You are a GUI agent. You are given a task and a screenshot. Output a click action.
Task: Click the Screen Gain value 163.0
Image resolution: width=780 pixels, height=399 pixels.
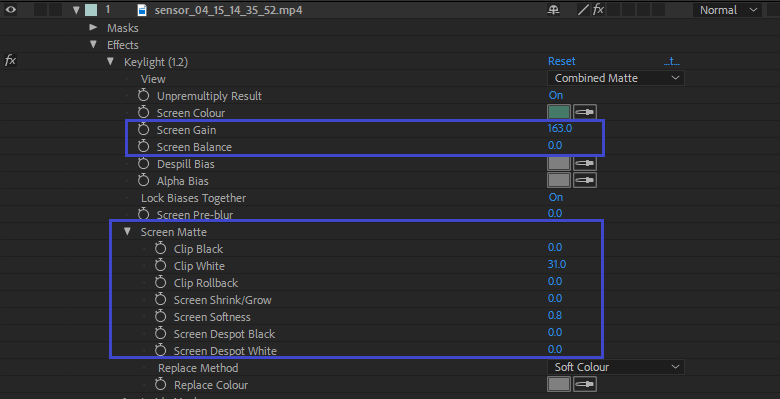tap(560, 128)
